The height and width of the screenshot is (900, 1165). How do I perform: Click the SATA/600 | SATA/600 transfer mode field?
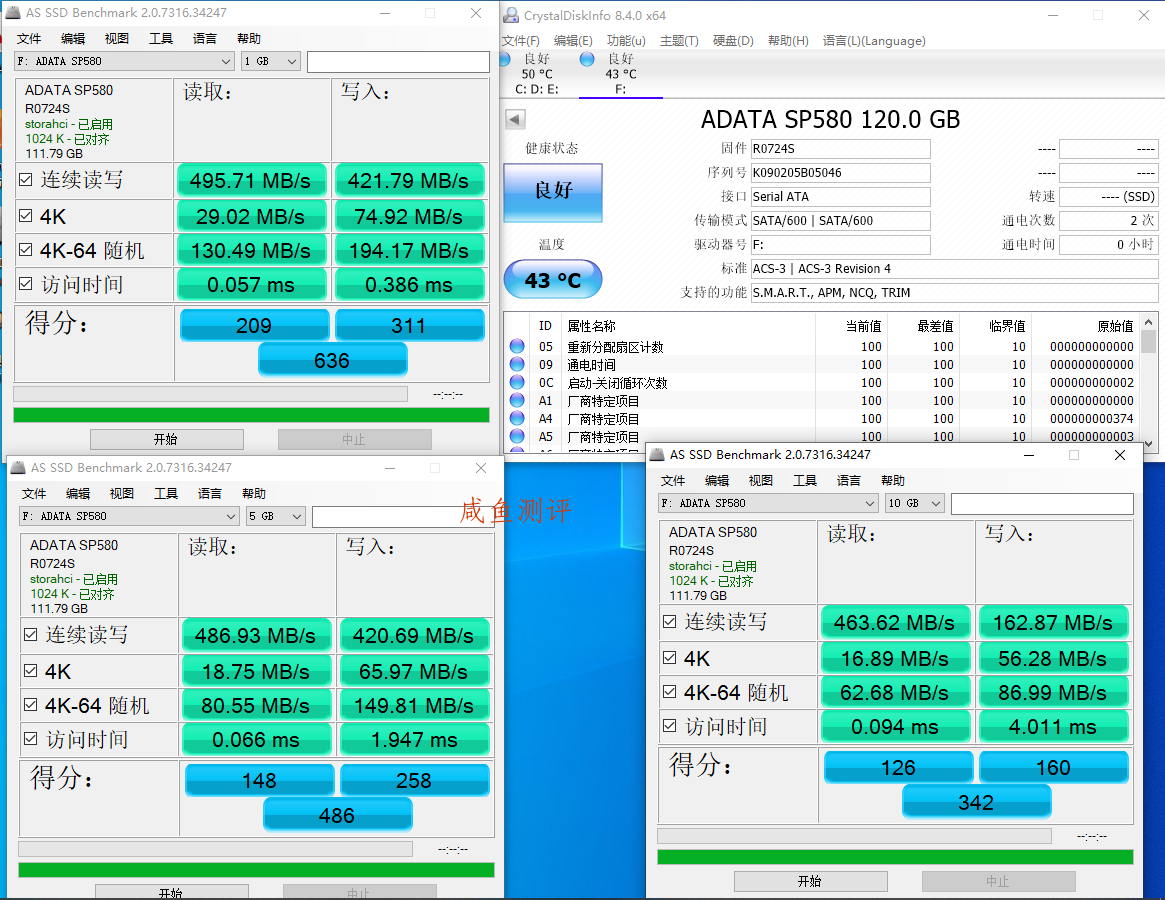click(840, 221)
